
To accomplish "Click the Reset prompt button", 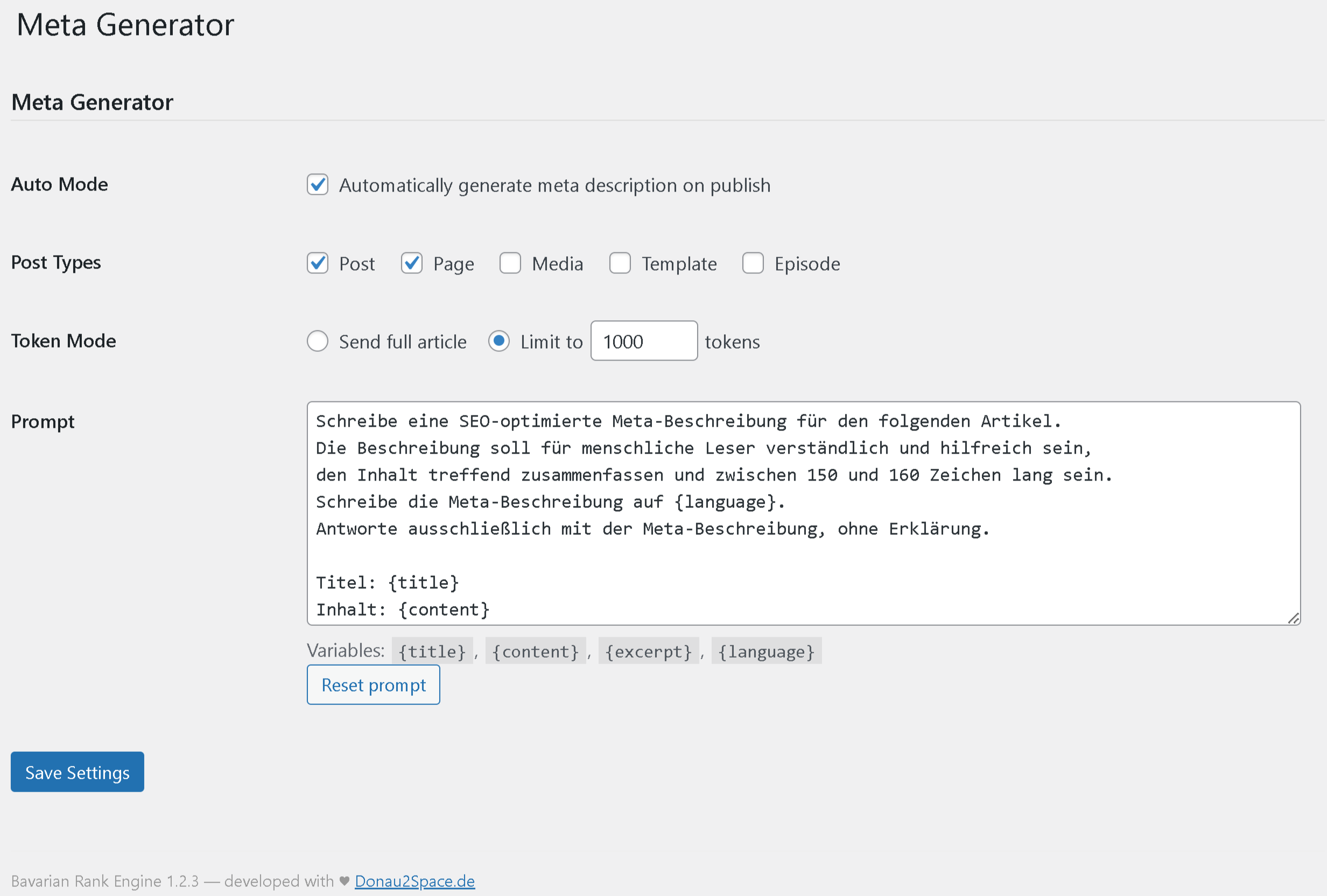I will (x=373, y=685).
